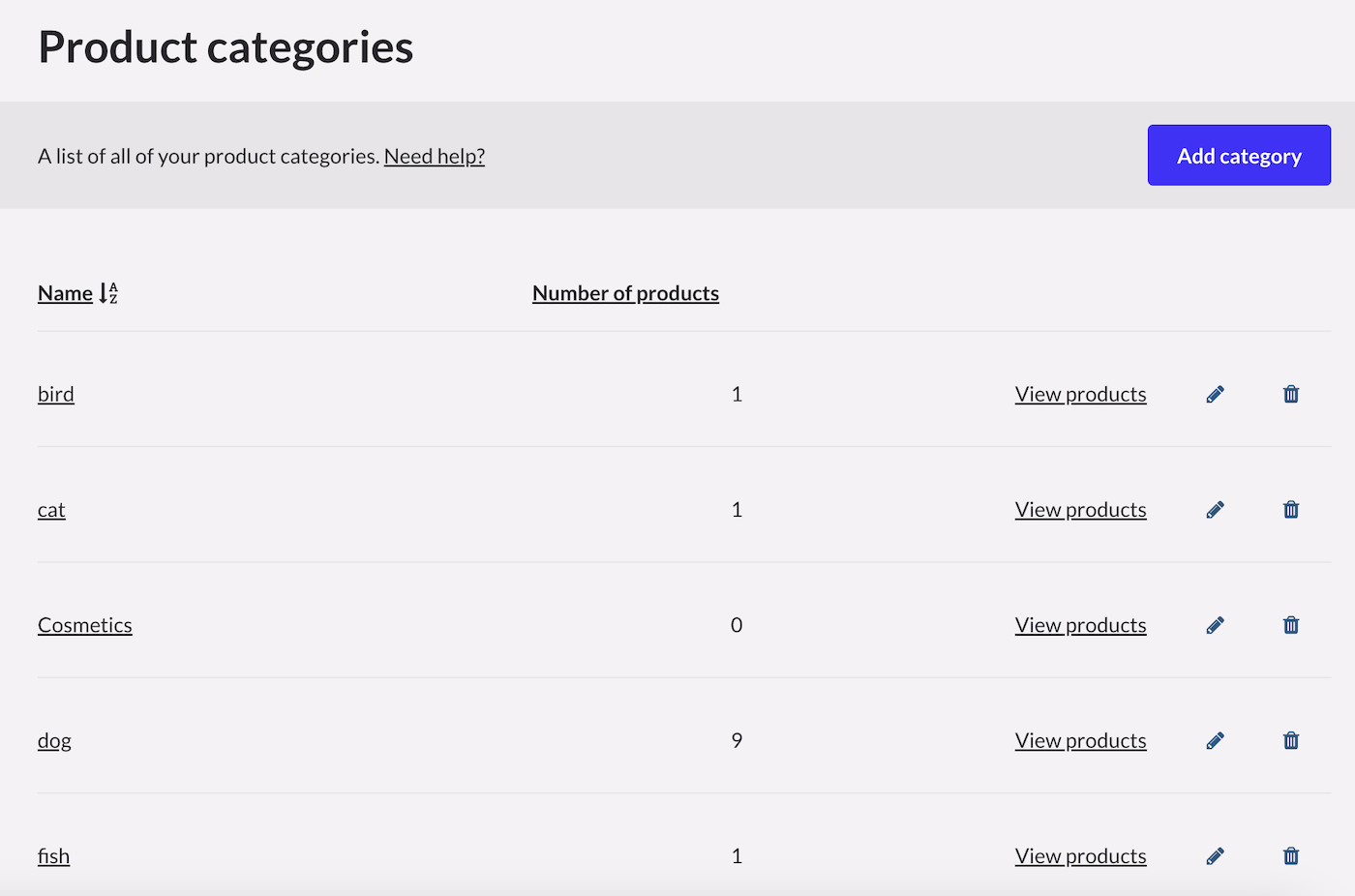
Task: Open the cat category name link
Action: [x=50, y=509]
